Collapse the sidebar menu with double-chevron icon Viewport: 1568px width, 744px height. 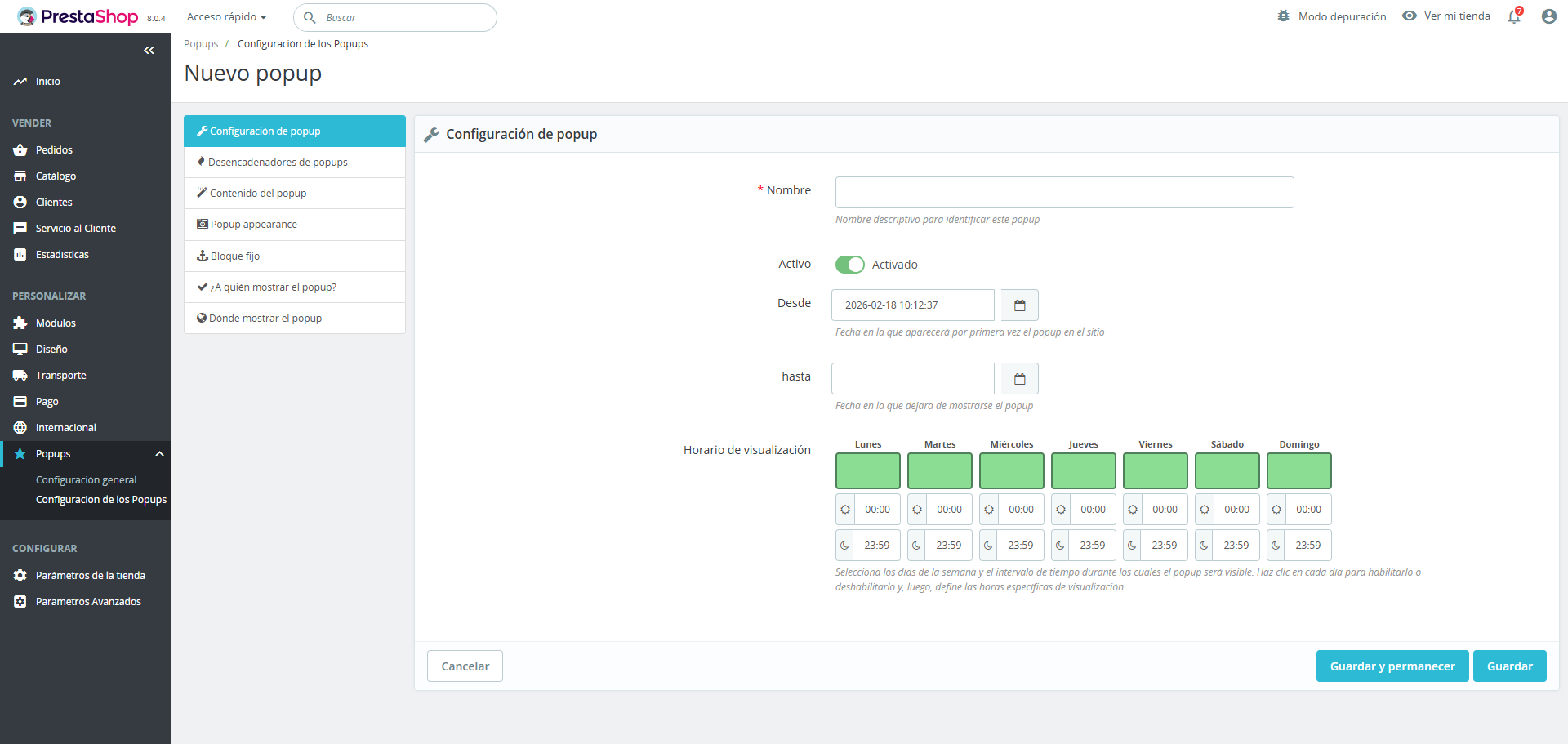coord(149,51)
